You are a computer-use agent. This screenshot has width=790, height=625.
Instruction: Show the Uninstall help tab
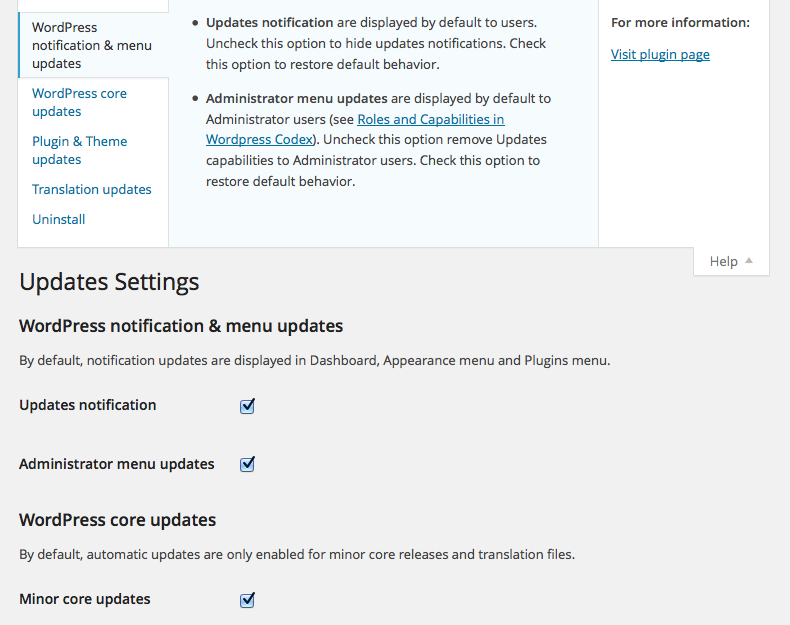click(x=58, y=220)
